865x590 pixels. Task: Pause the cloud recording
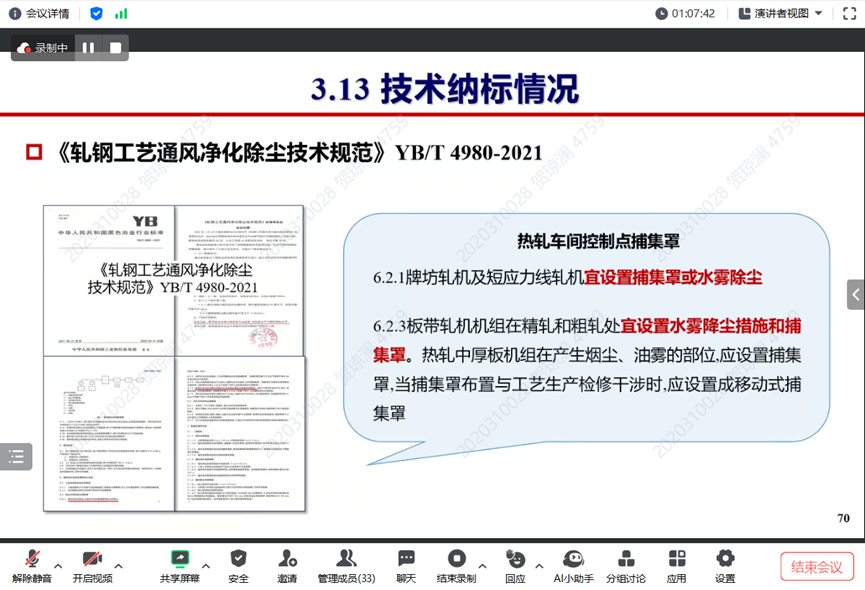tap(88, 47)
